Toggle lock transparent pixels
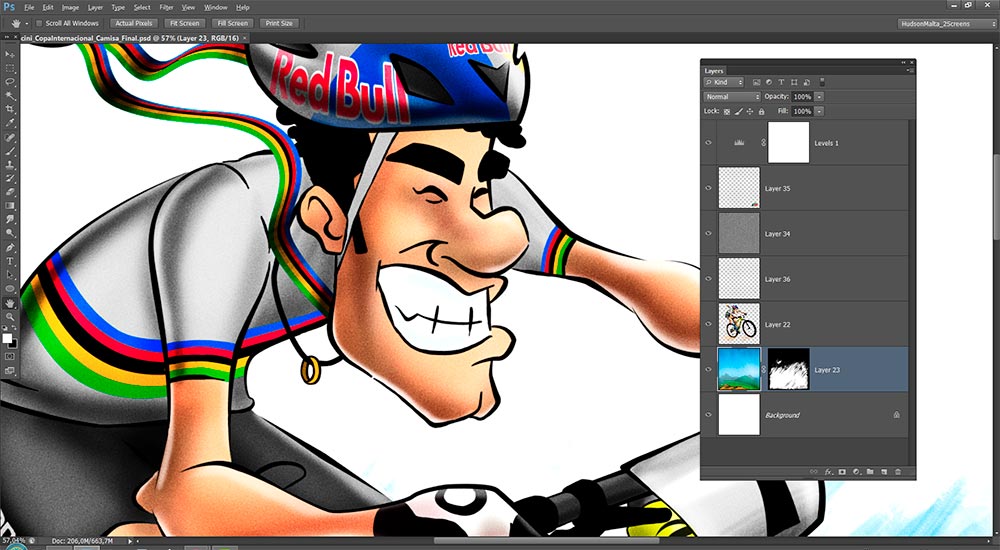 coord(726,112)
